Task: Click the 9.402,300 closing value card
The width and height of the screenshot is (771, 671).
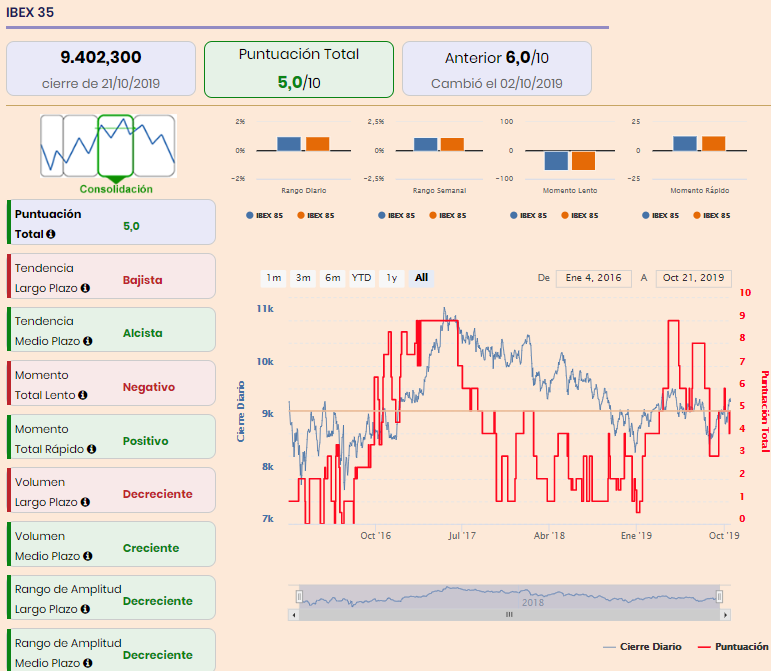Action: point(101,69)
